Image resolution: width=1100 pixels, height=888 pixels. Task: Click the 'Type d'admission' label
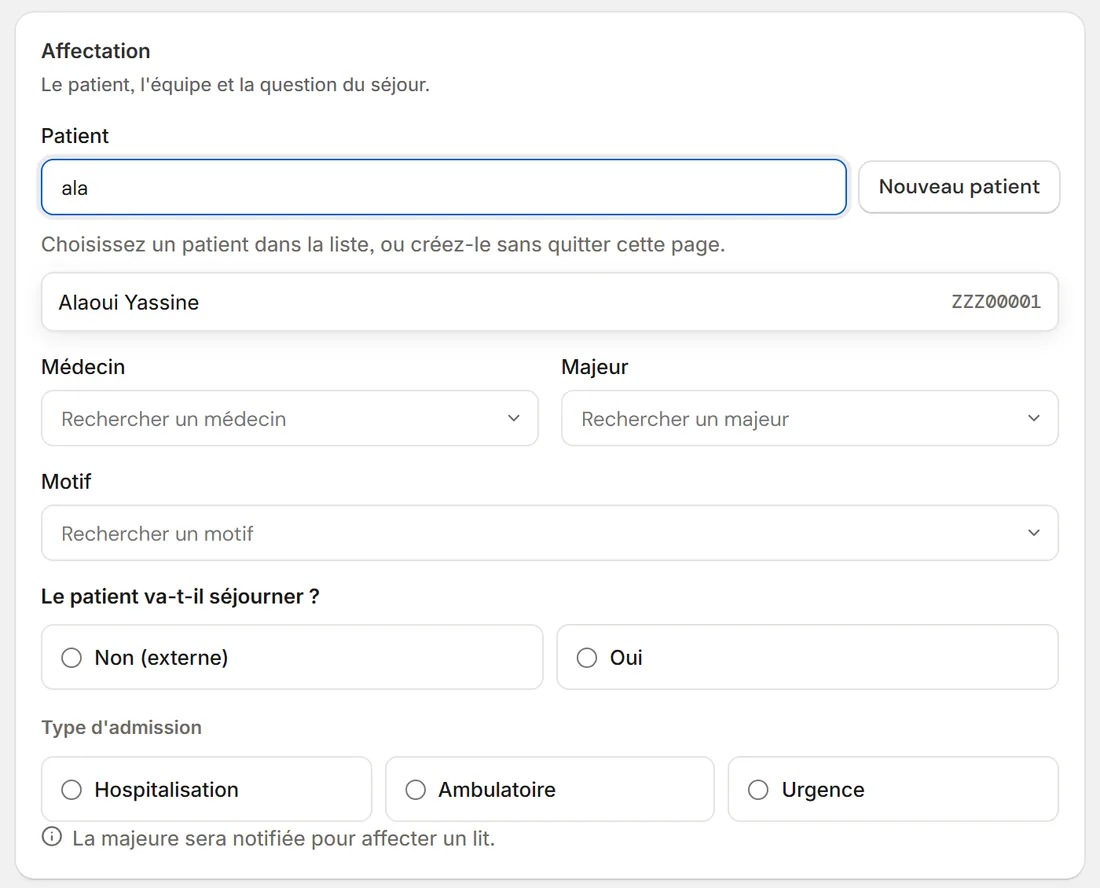coord(121,727)
